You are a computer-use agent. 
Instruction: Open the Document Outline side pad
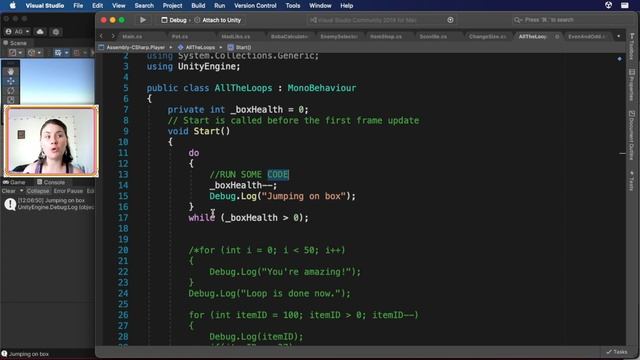[x=632, y=135]
